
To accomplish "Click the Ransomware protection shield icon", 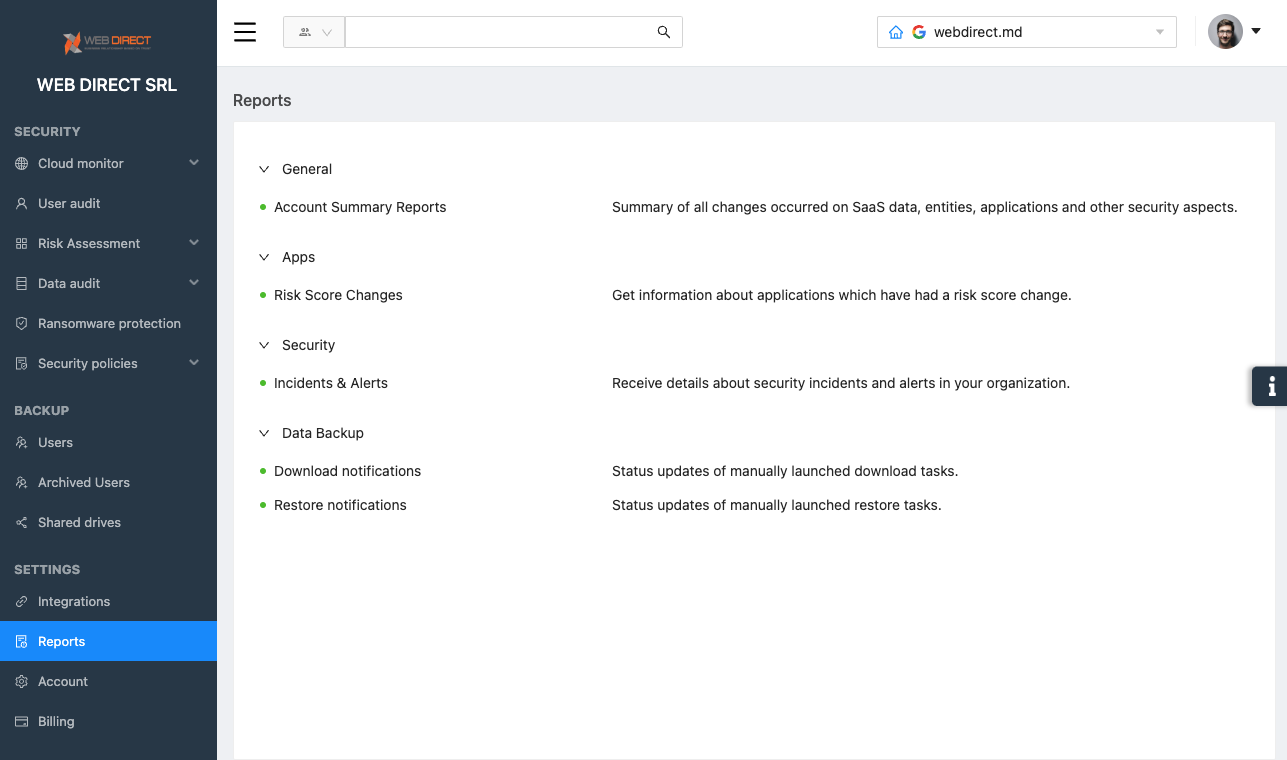I will (22, 323).
